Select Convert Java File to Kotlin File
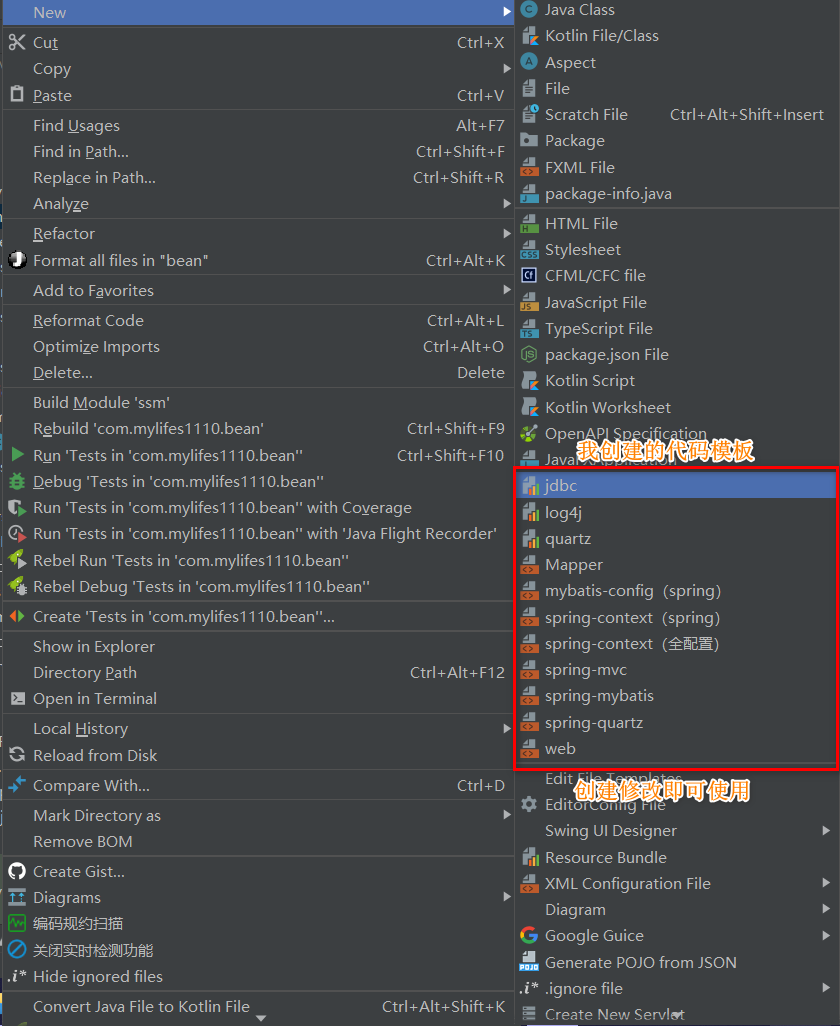Image resolution: width=840 pixels, height=1026 pixels. click(x=258, y=1006)
